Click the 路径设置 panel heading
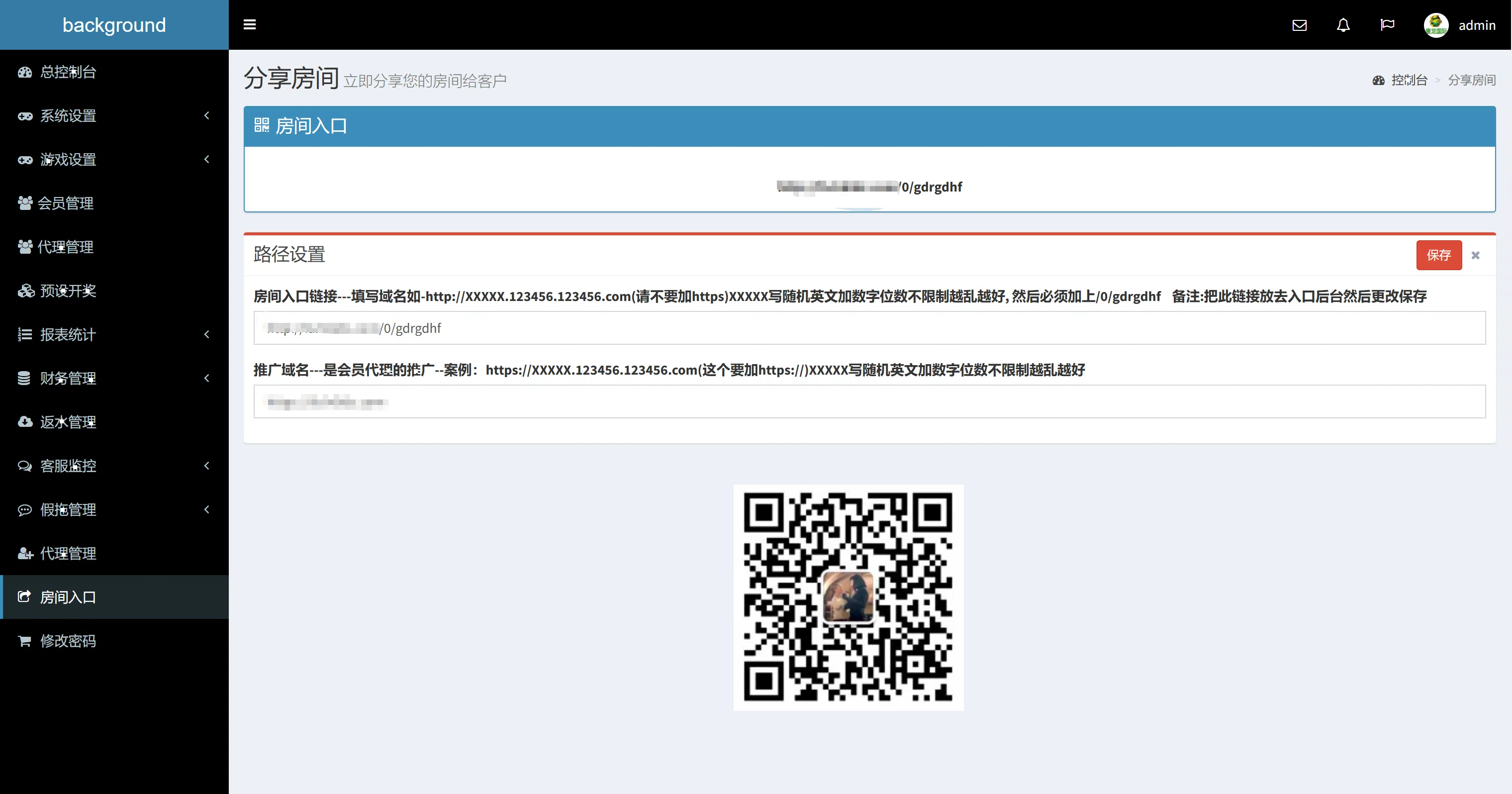The width and height of the screenshot is (1512, 794). 289,254
